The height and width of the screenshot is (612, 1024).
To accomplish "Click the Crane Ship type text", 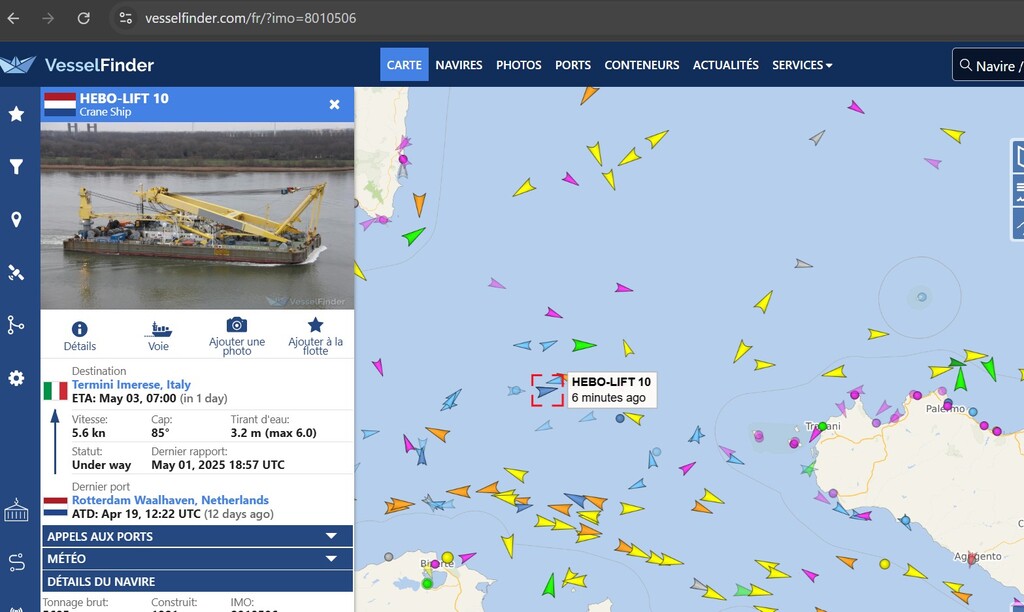I will point(105,112).
